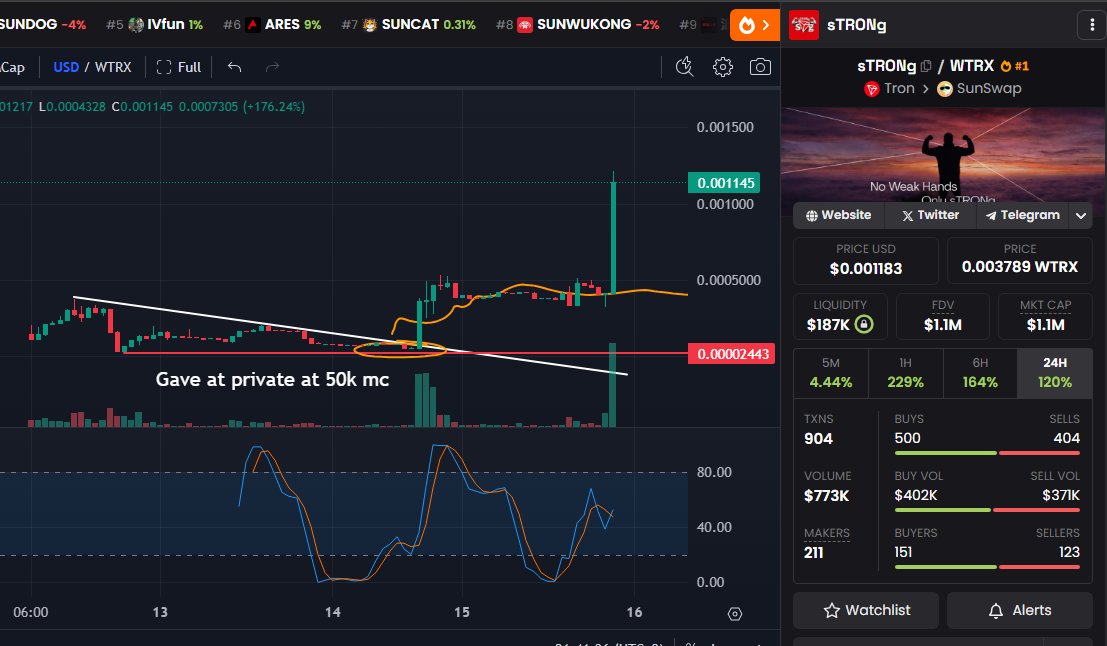This screenshot has width=1107, height=646.
Task: Open trending token #7 SUNCAT
Action: click(x=408, y=25)
